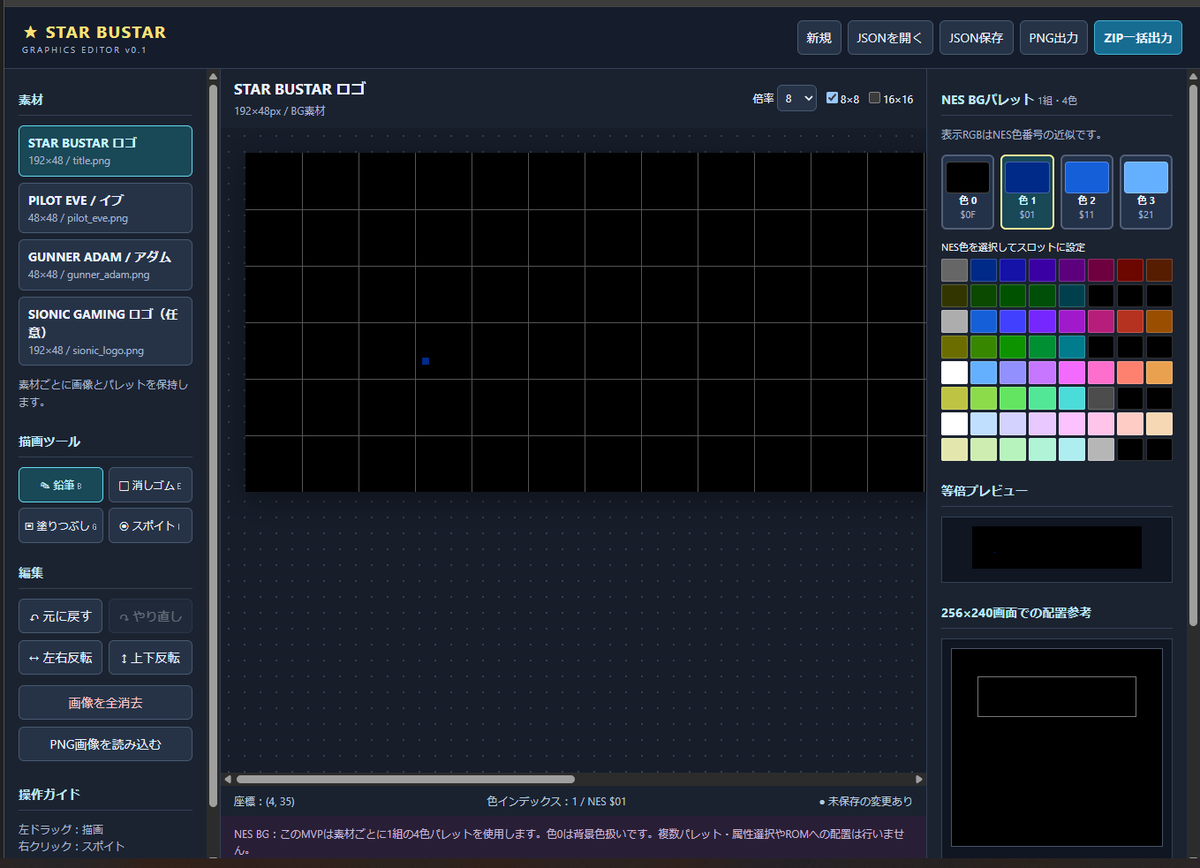Pick the bright turquoise NES color swatch
This screenshot has height=868, width=1200.
coord(1071,398)
